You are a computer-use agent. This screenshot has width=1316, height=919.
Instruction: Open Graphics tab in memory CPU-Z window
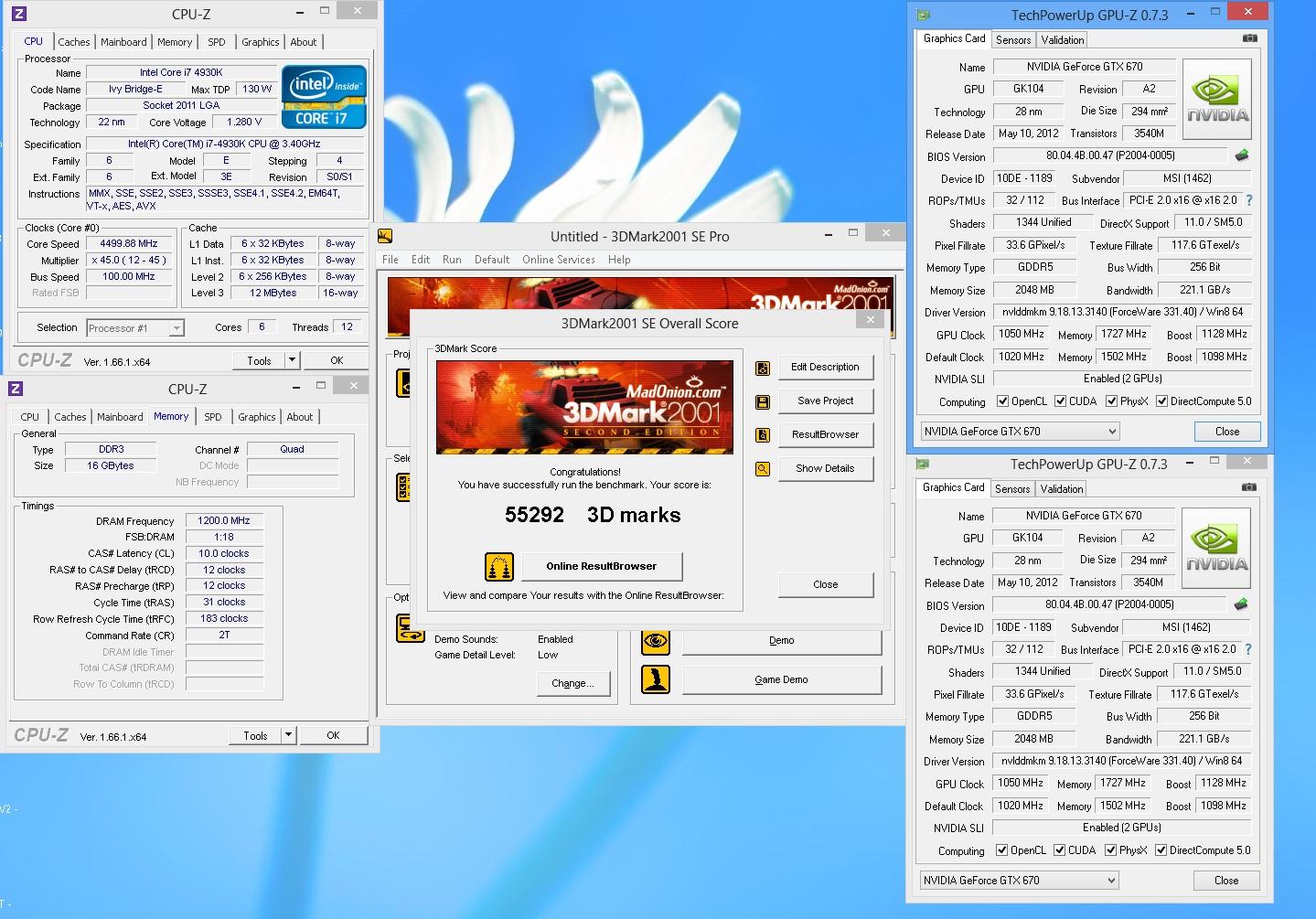click(257, 417)
